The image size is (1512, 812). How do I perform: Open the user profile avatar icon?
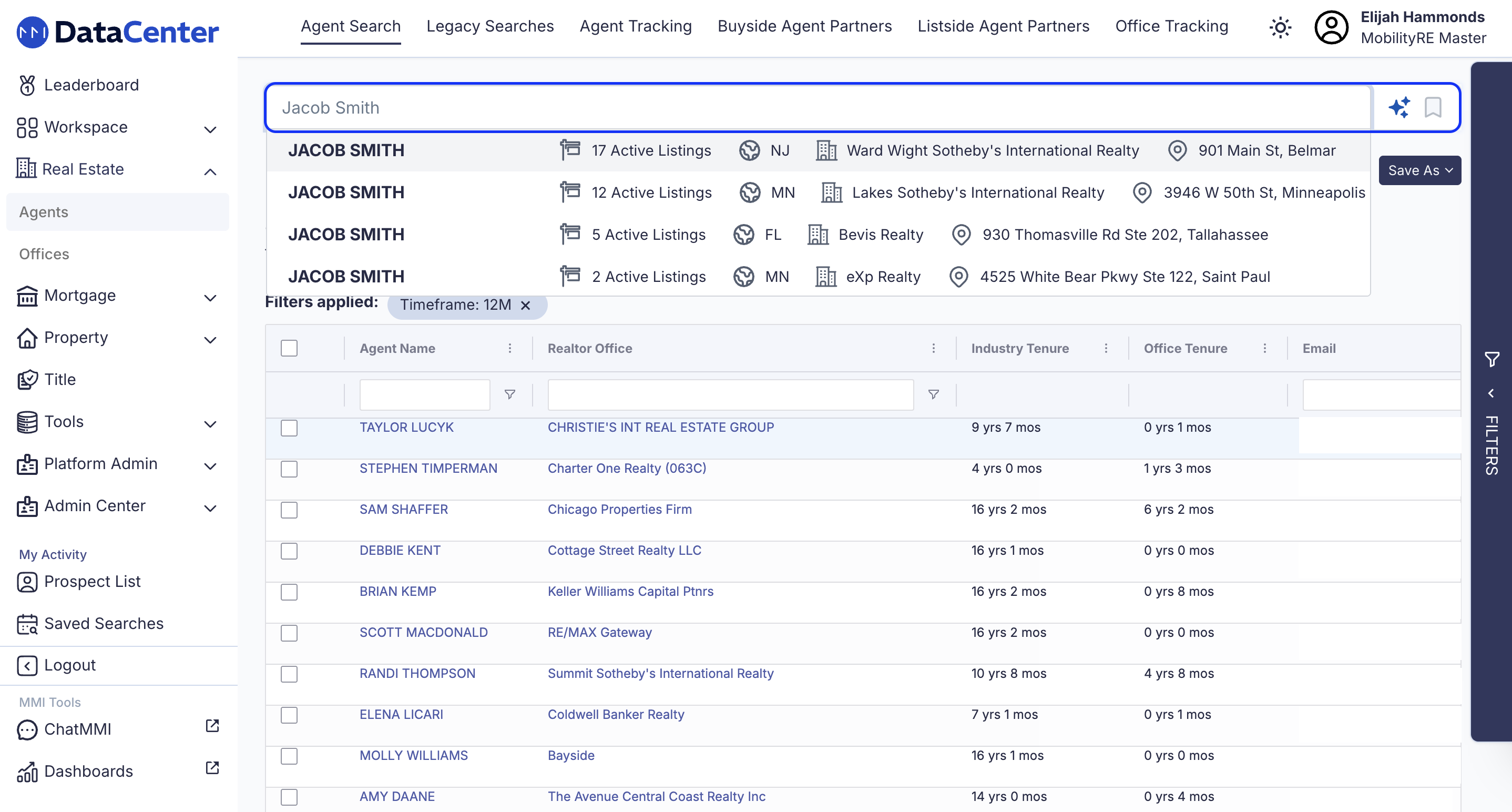[x=1331, y=27]
